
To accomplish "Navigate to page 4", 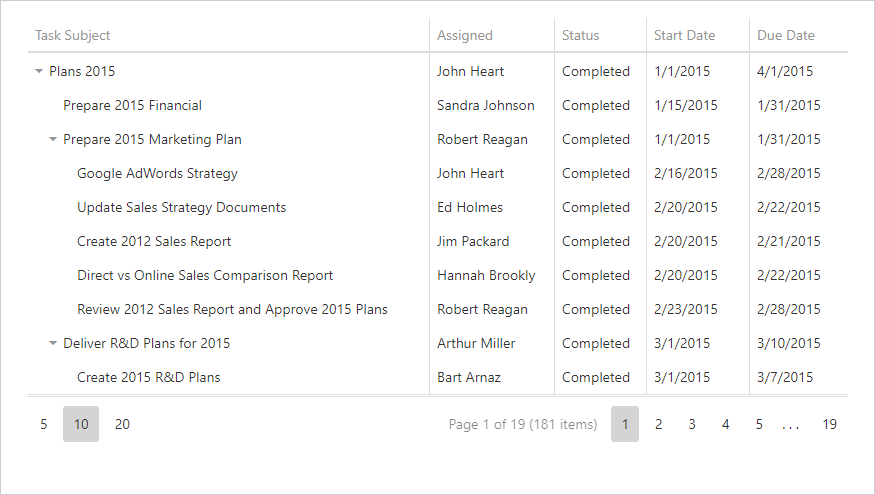I will pyautogui.click(x=726, y=424).
